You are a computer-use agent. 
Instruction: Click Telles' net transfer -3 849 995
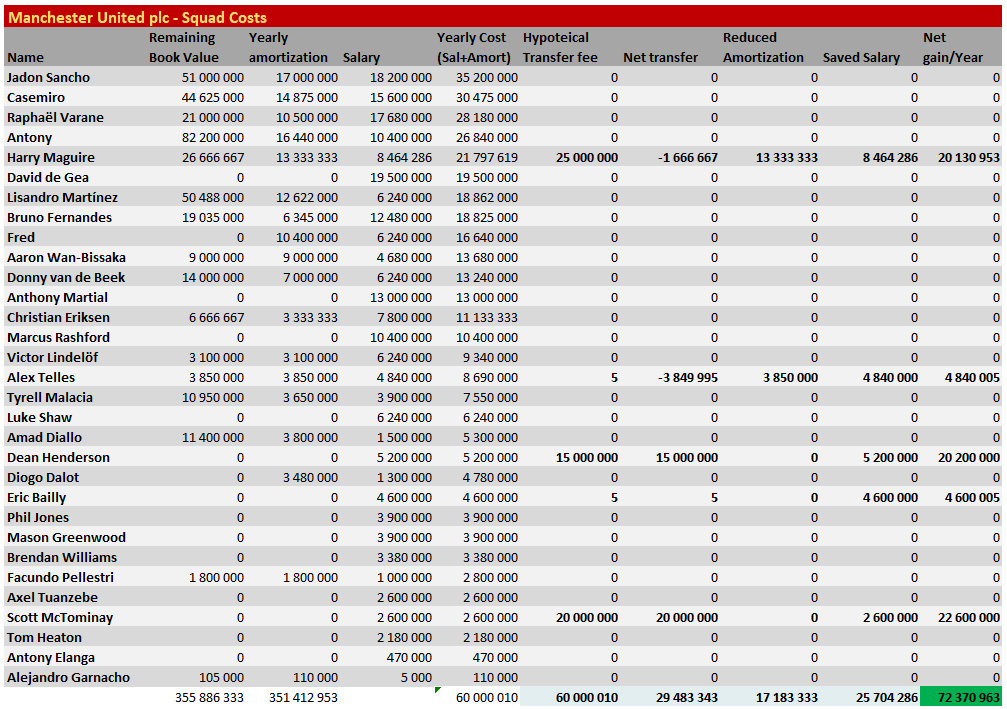687,377
